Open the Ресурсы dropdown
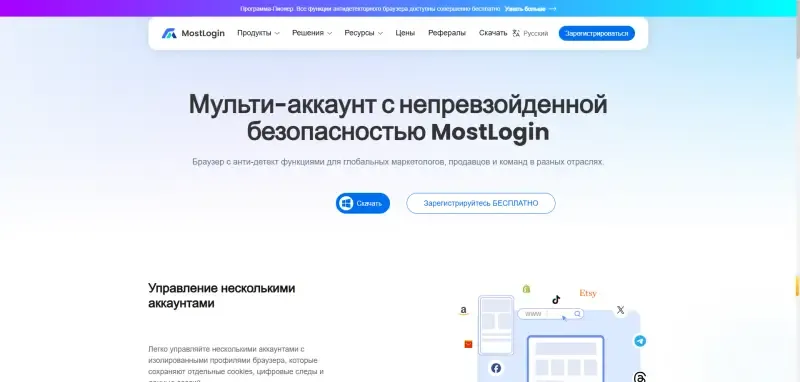Screen dimensions: 800x382 [x=363, y=33]
